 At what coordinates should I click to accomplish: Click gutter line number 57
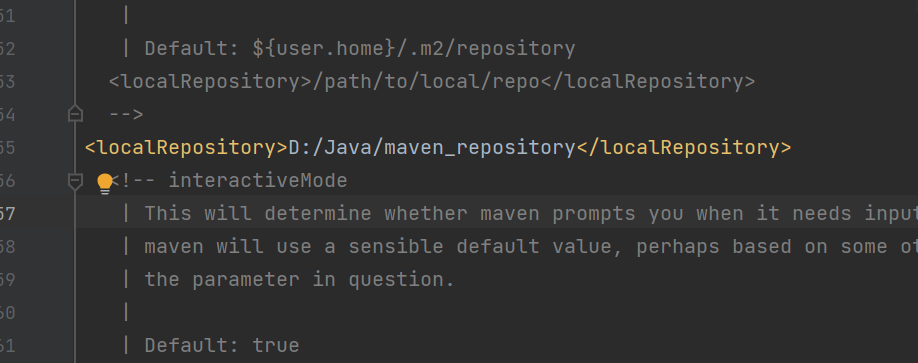(x=8, y=214)
